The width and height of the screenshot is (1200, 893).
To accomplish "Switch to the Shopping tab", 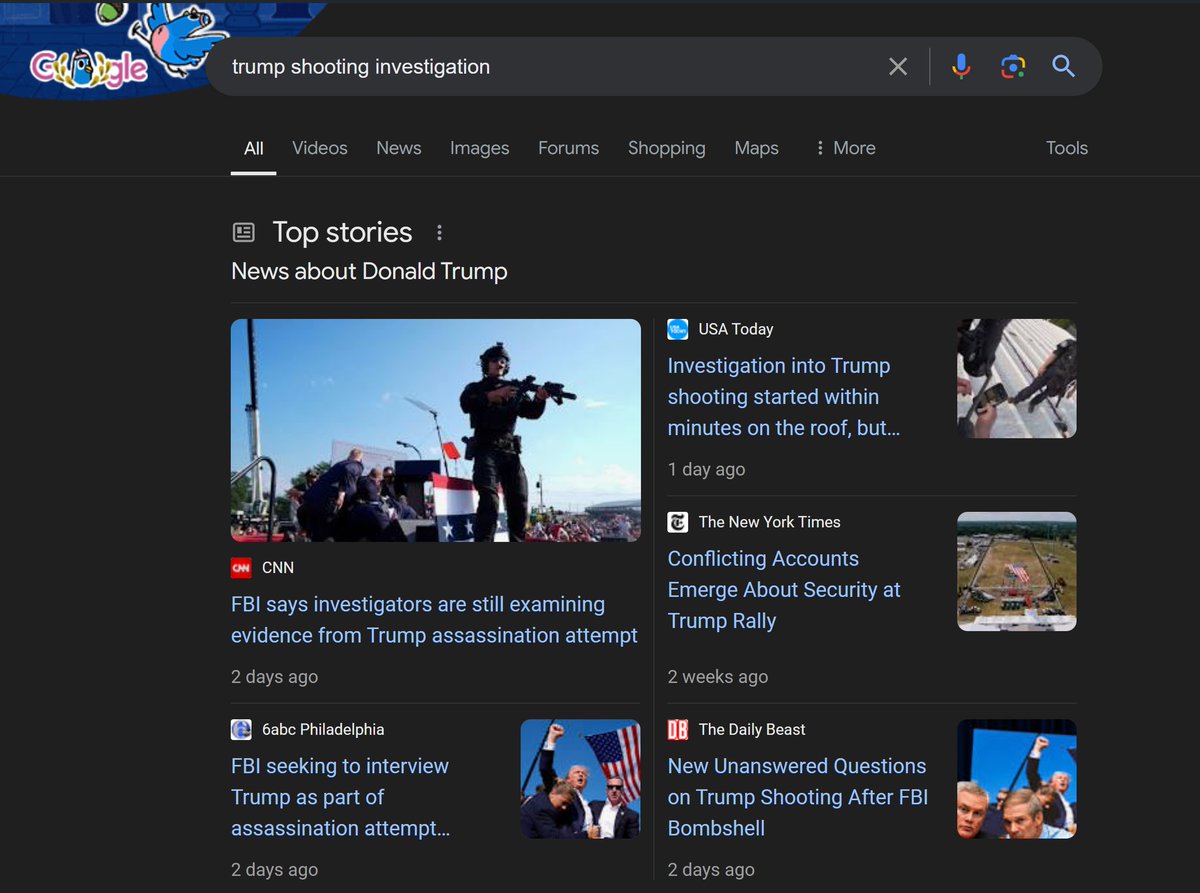I will pos(667,148).
